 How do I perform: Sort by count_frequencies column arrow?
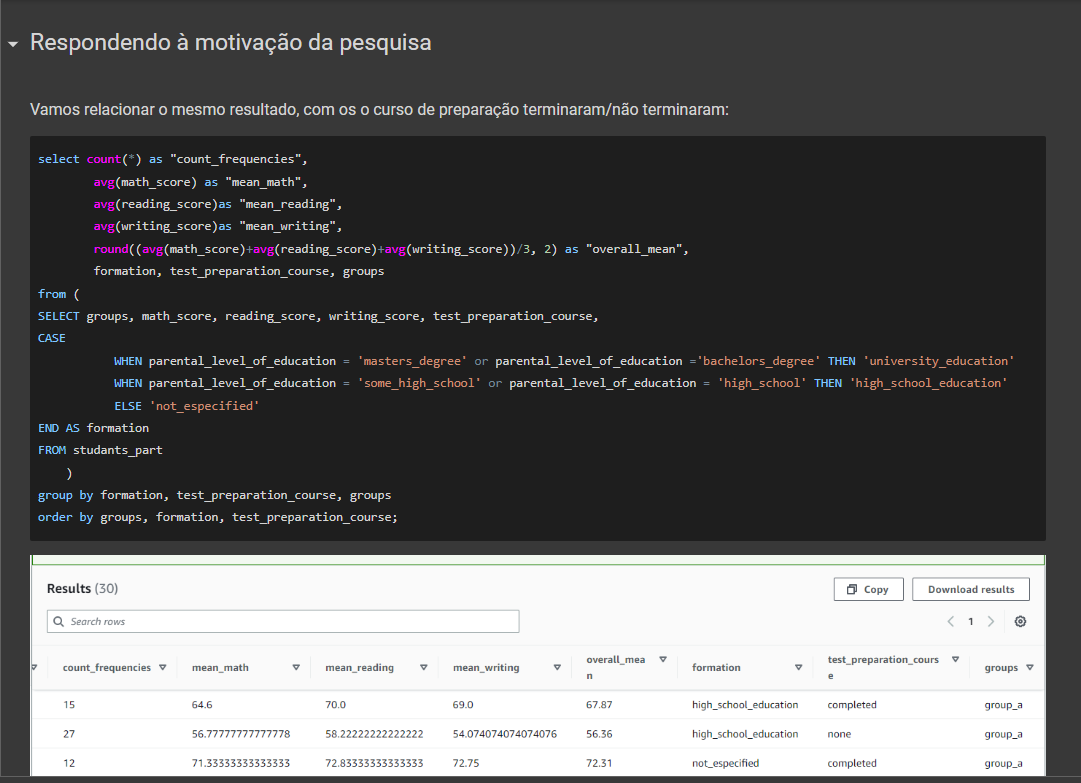163,667
